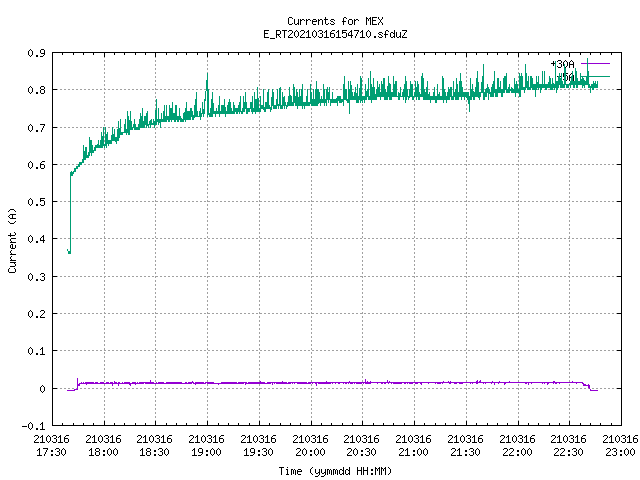Click the +30A legend label

tap(562, 64)
